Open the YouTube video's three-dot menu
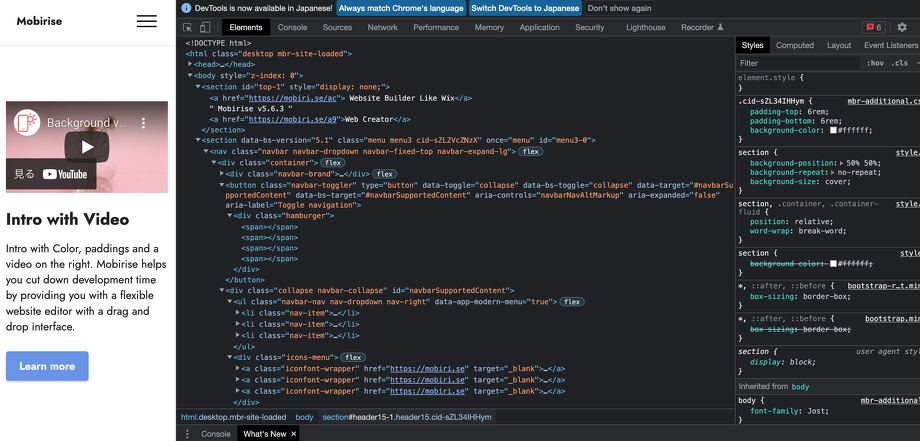 (x=143, y=123)
